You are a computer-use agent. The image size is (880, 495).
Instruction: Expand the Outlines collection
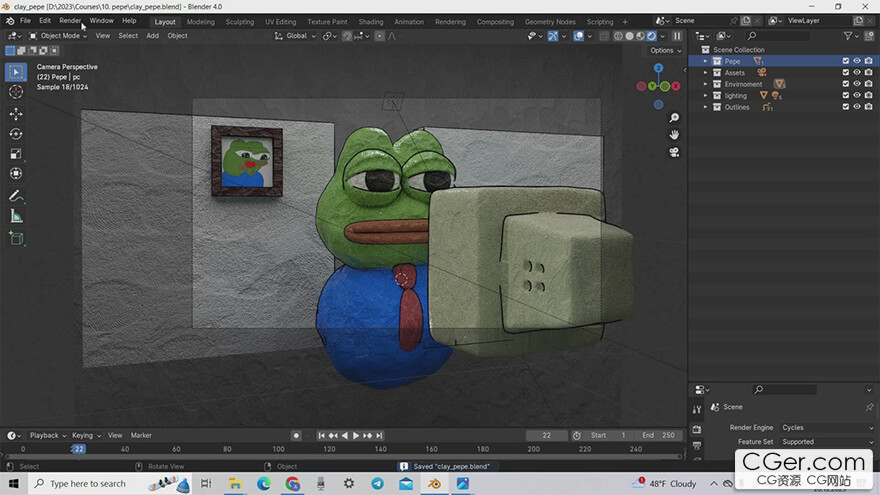(705, 107)
